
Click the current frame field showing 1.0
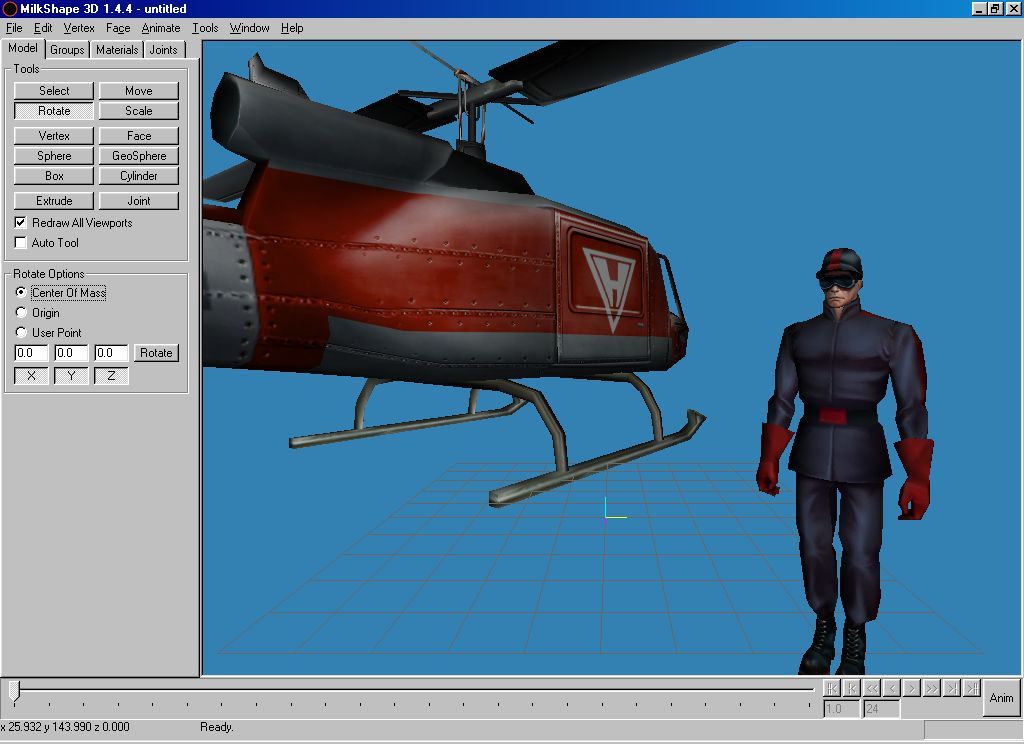(841, 709)
